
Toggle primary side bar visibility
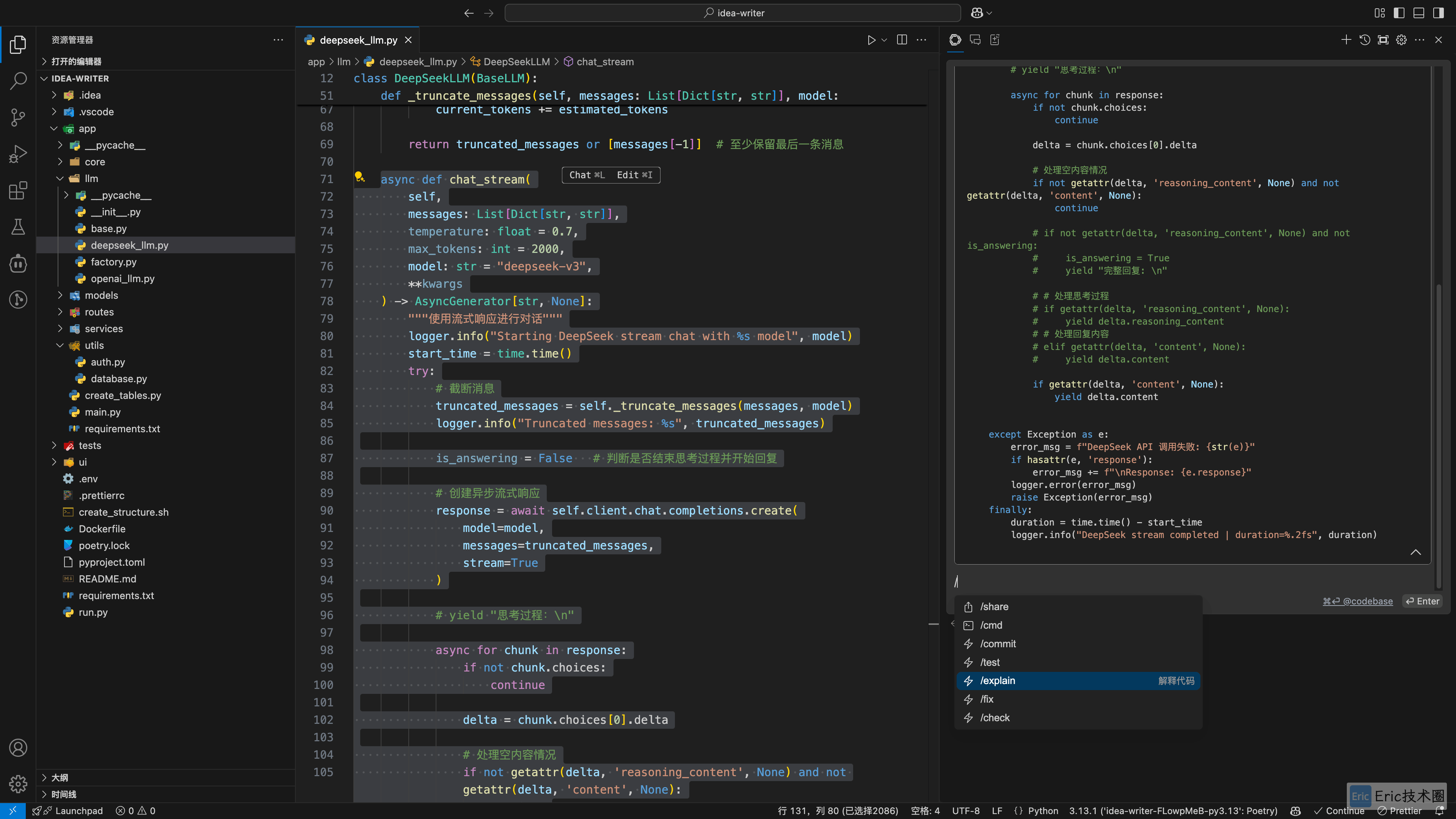click(x=1399, y=13)
